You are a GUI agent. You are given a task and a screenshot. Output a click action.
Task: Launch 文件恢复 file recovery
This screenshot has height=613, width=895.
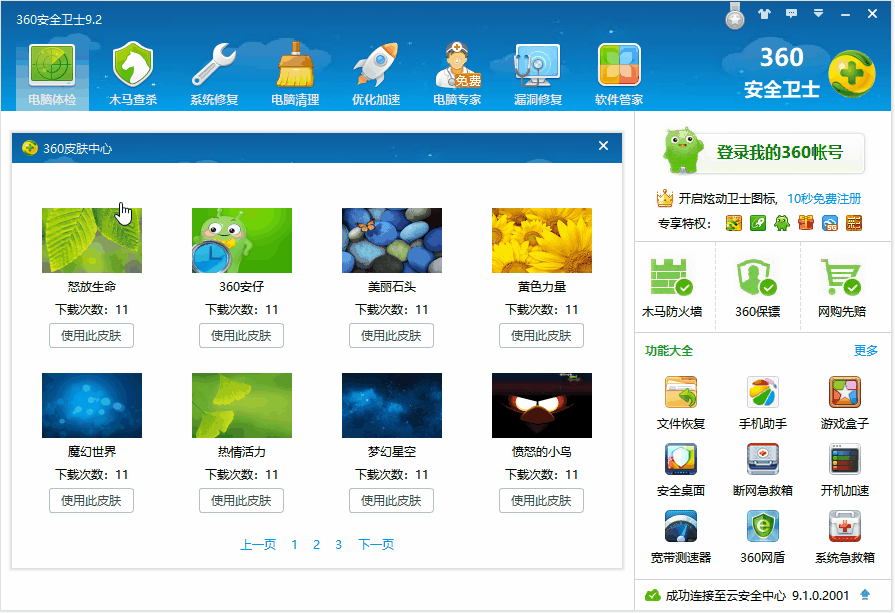[681, 402]
